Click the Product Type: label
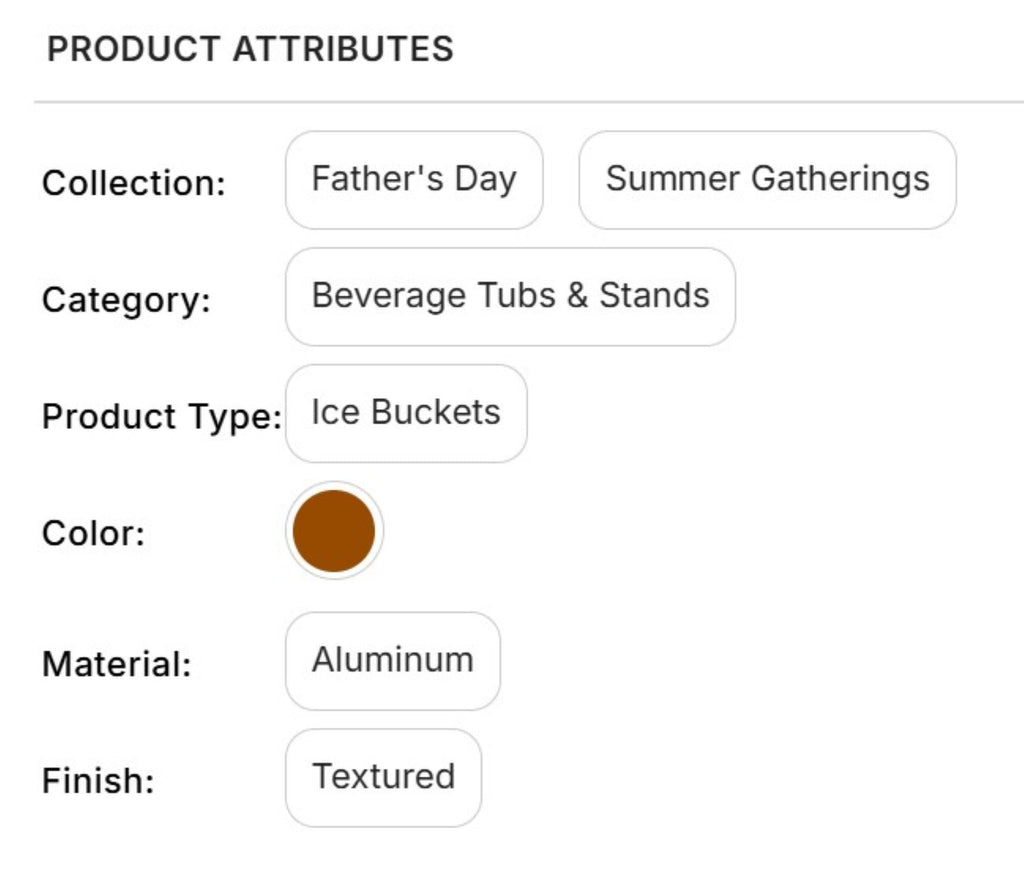Screen dimensions: 1024x885 (x=162, y=417)
